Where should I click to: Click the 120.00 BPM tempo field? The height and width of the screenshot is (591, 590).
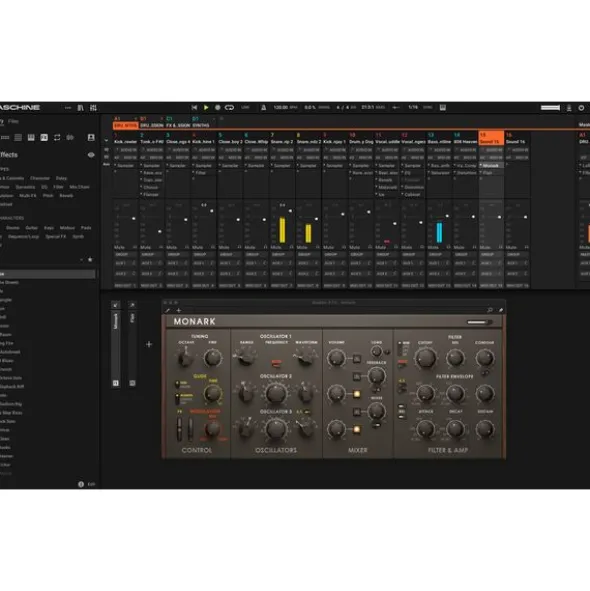click(x=285, y=107)
